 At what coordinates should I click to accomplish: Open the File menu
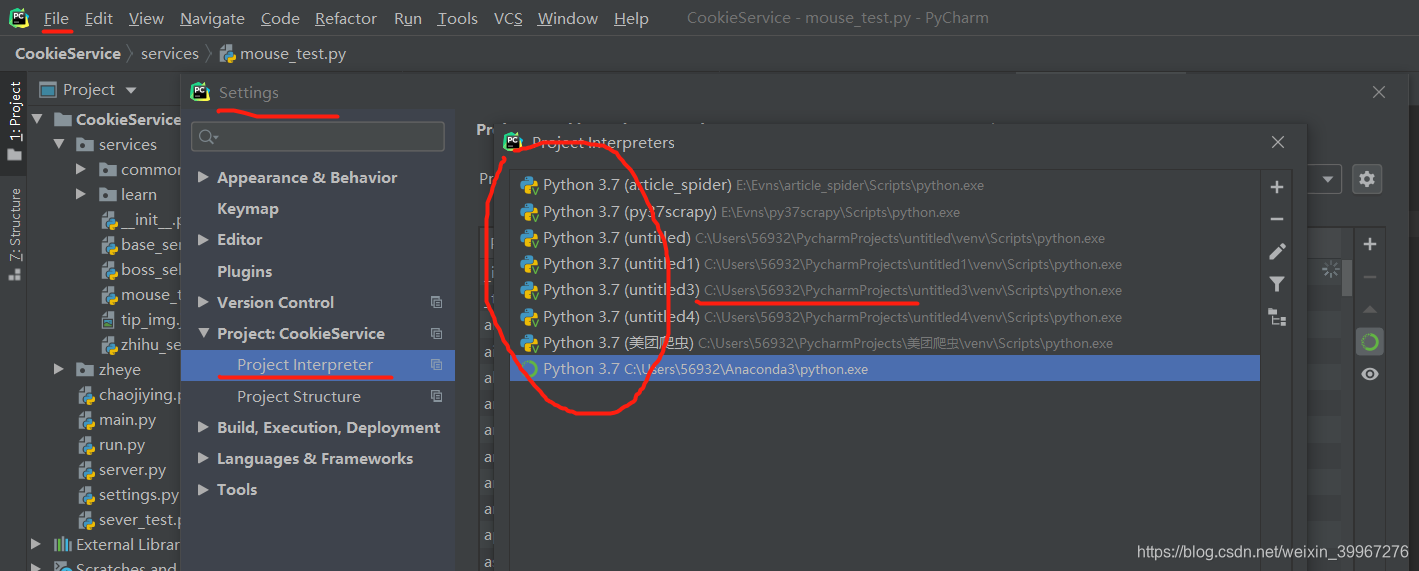(57, 18)
